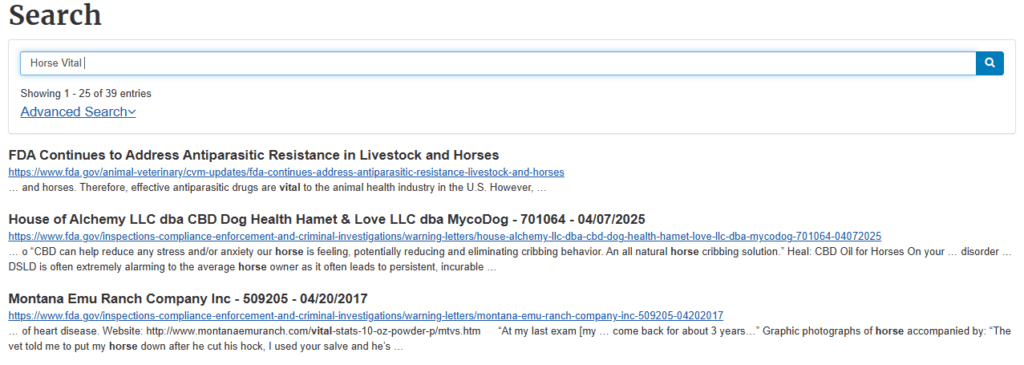Click the 'Search' page heading
Viewport: 1024px width, 365px height.
click(x=56, y=16)
